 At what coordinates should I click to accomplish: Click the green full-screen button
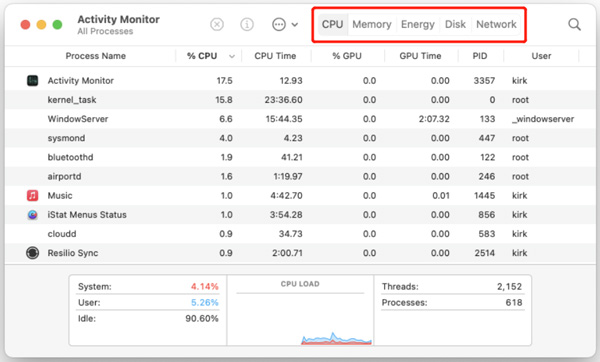click(57, 25)
